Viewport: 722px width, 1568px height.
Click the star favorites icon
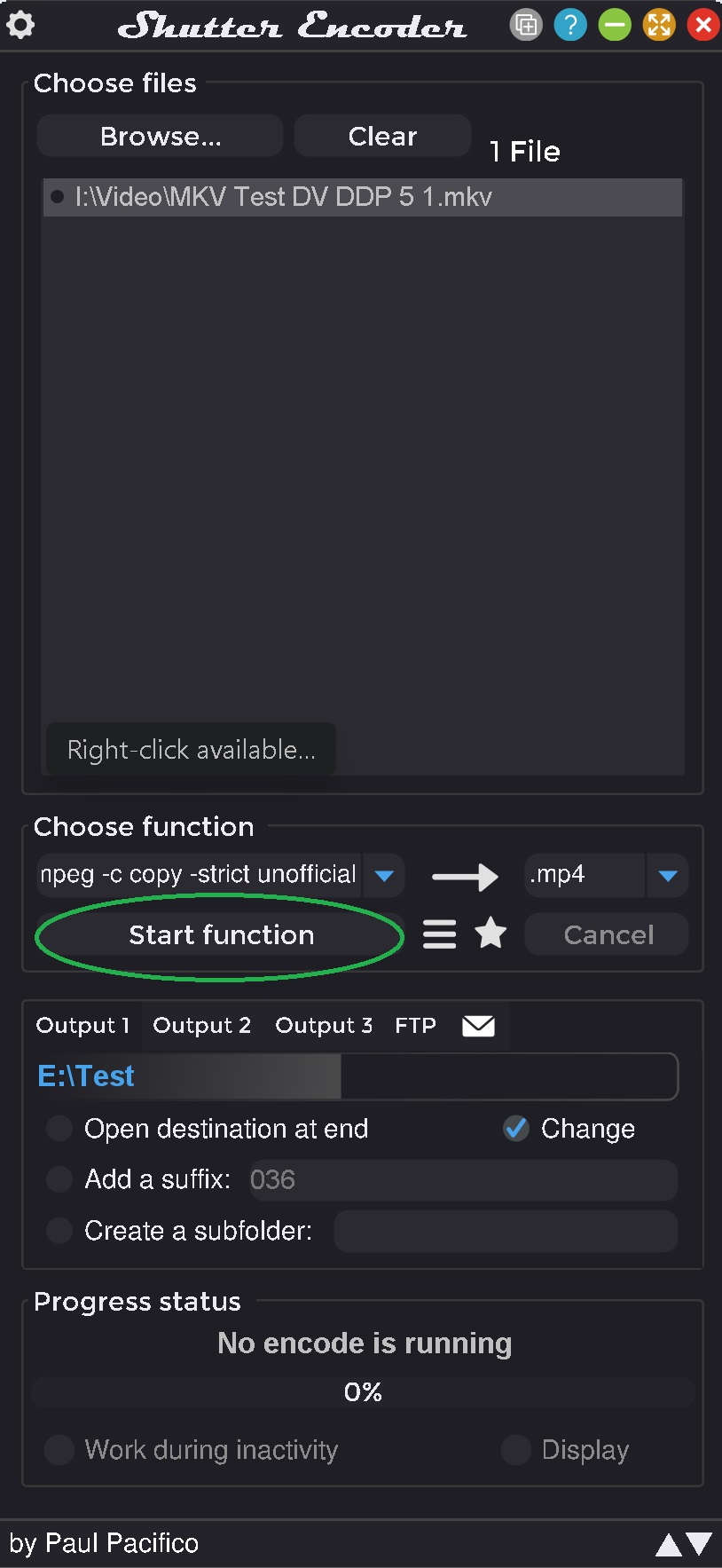coord(490,934)
